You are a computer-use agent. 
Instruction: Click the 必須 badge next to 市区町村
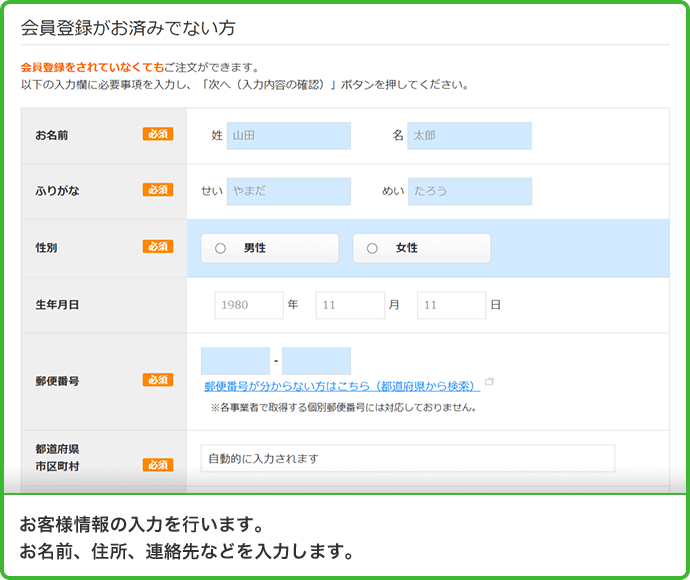coord(158,465)
